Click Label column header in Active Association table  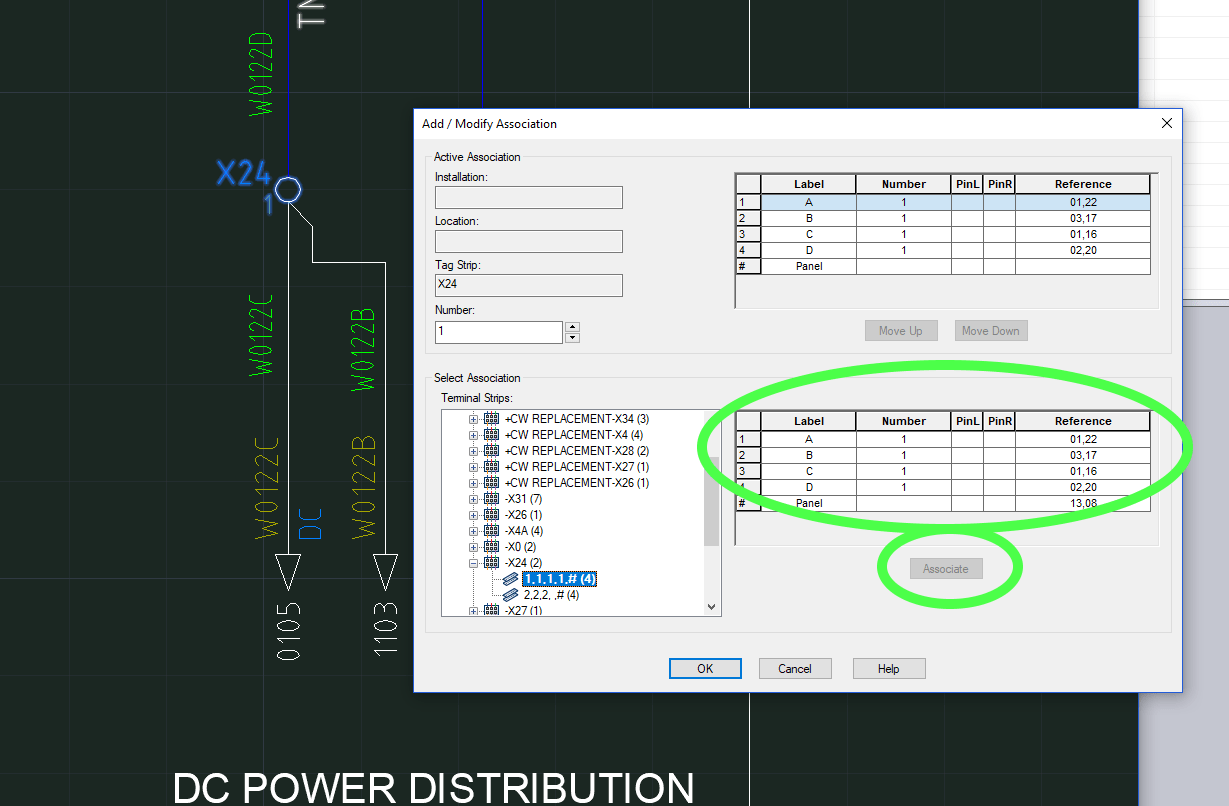click(x=809, y=184)
